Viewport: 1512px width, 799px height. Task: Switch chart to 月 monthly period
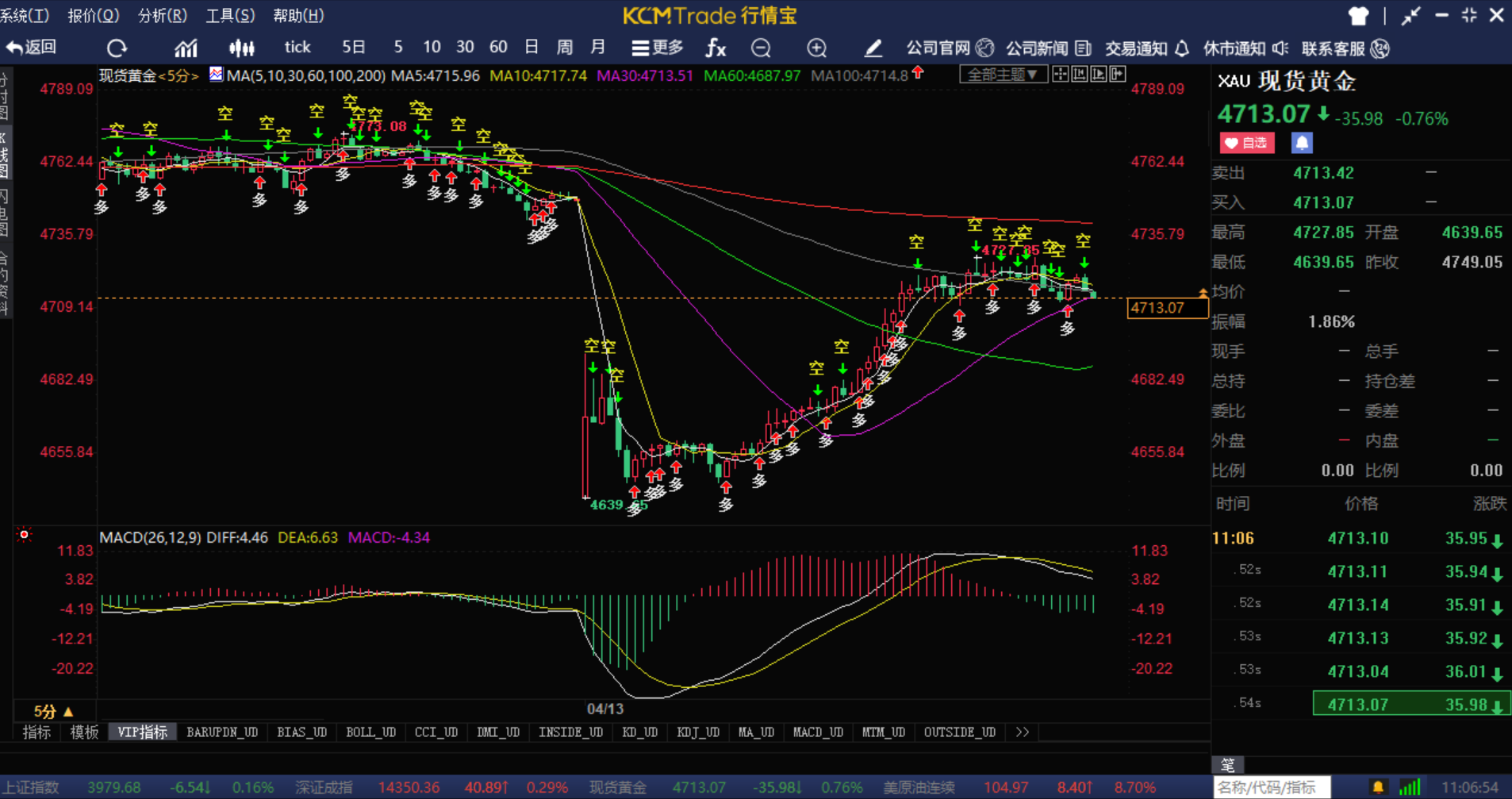[x=598, y=48]
